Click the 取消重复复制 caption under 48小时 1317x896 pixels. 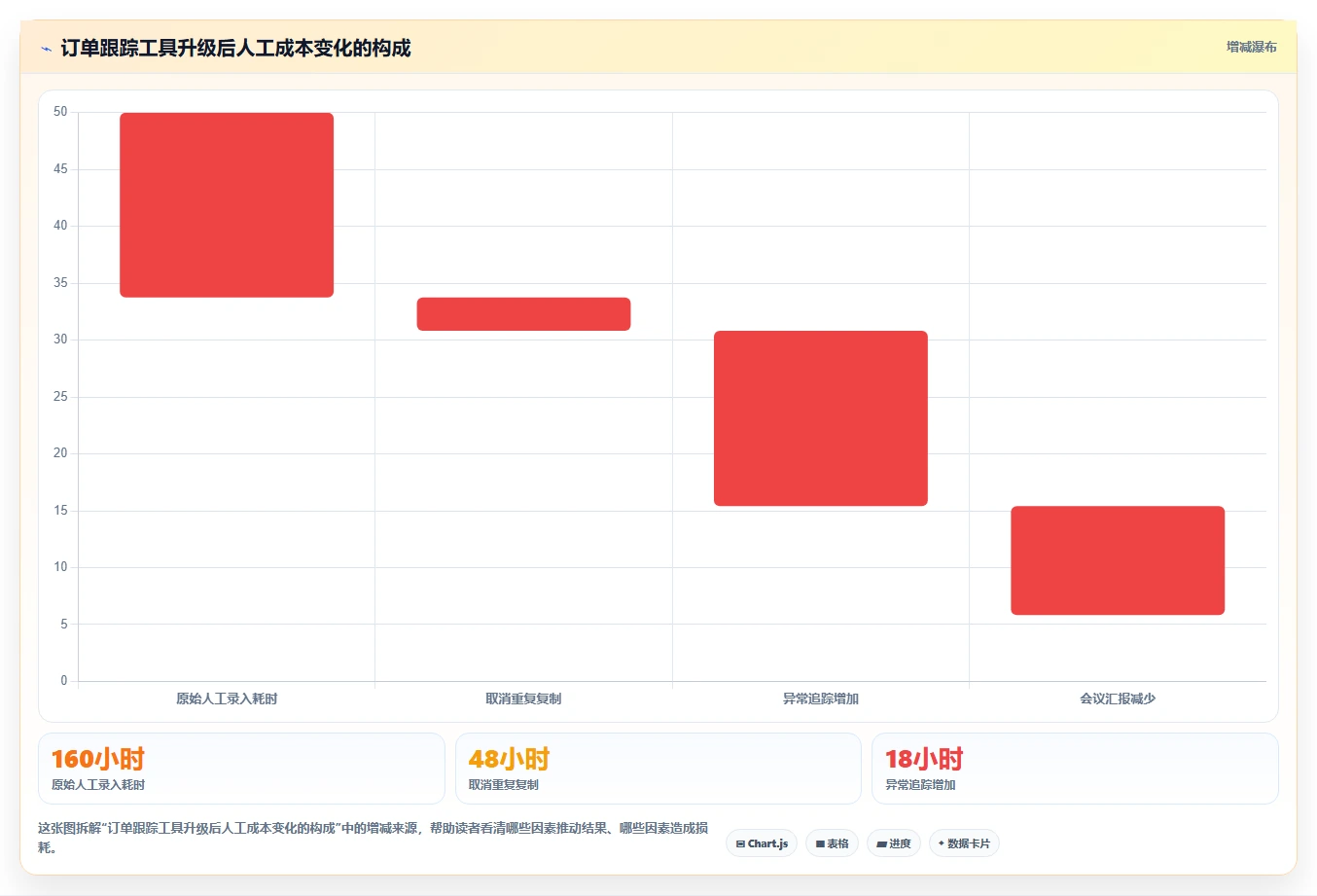click(503, 785)
